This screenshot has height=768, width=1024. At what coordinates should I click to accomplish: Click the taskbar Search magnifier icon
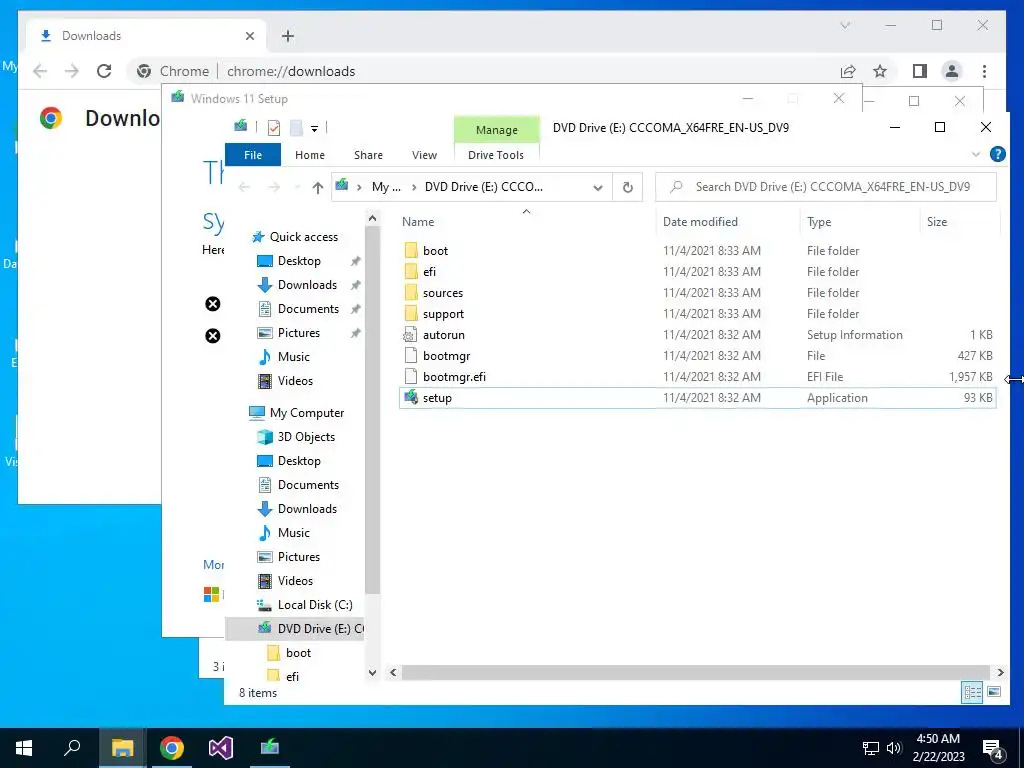(x=72, y=748)
